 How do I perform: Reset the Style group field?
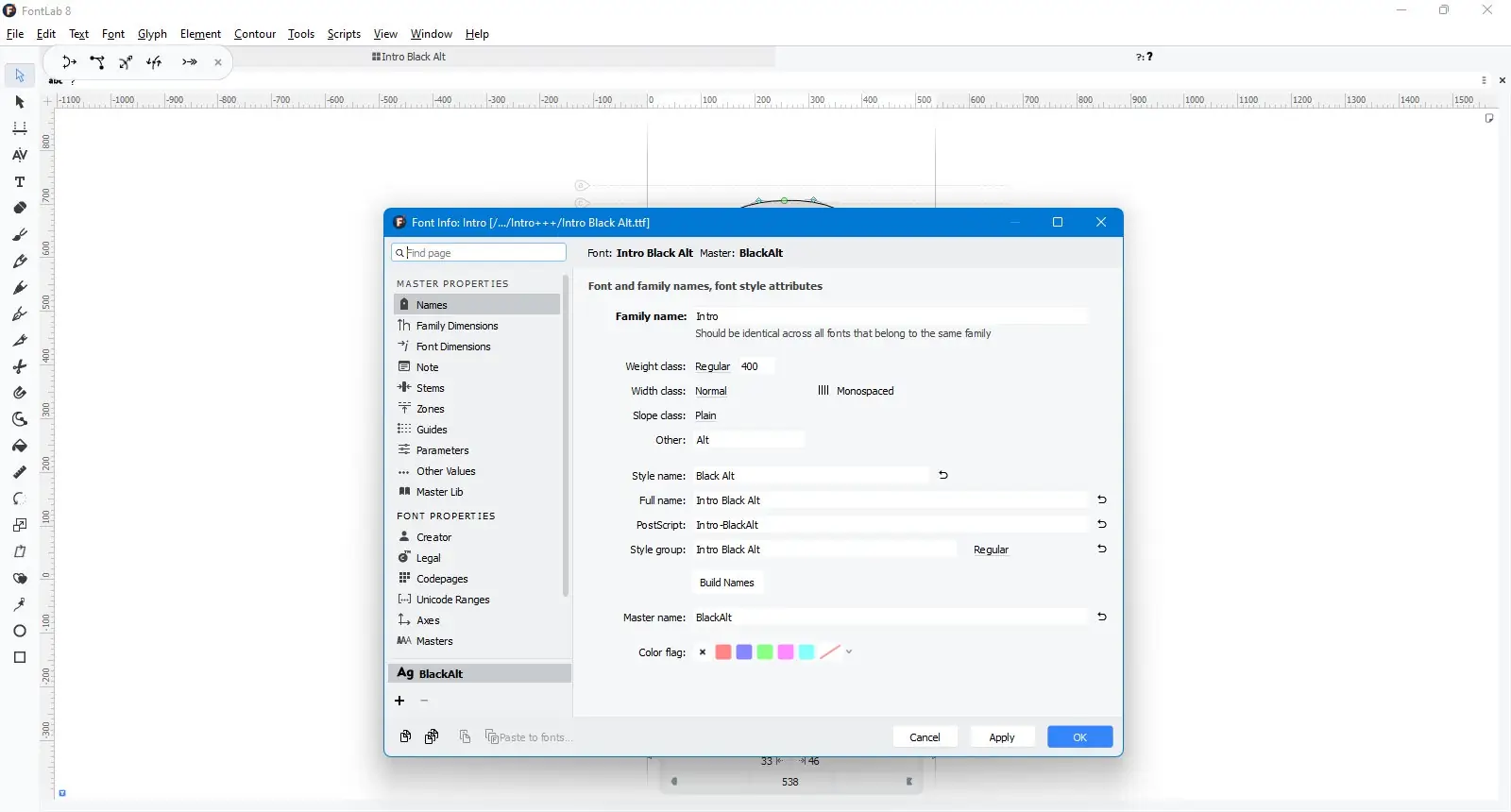pyautogui.click(x=1102, y=549)
